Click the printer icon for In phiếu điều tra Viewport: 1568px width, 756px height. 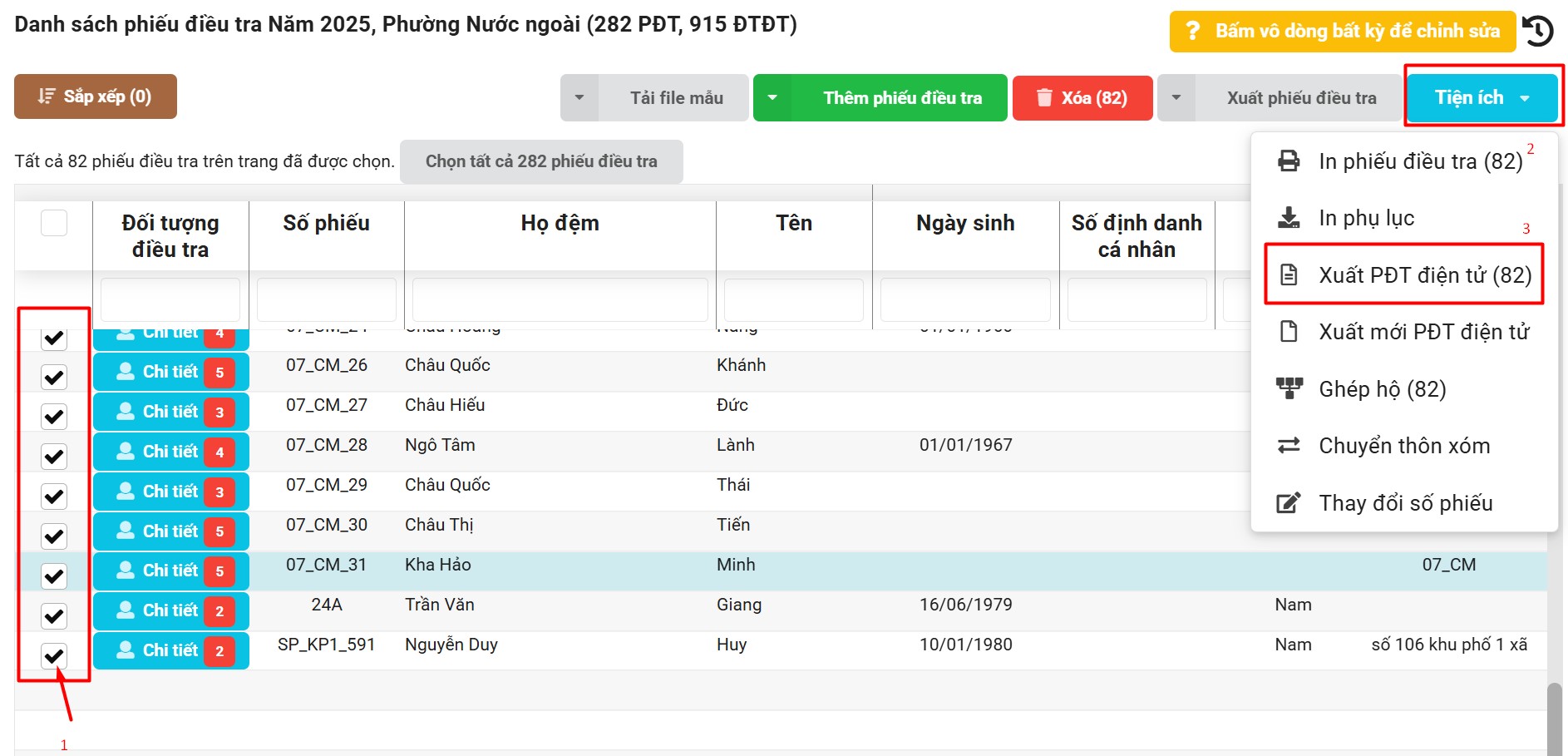click(x=1289, y=161)
